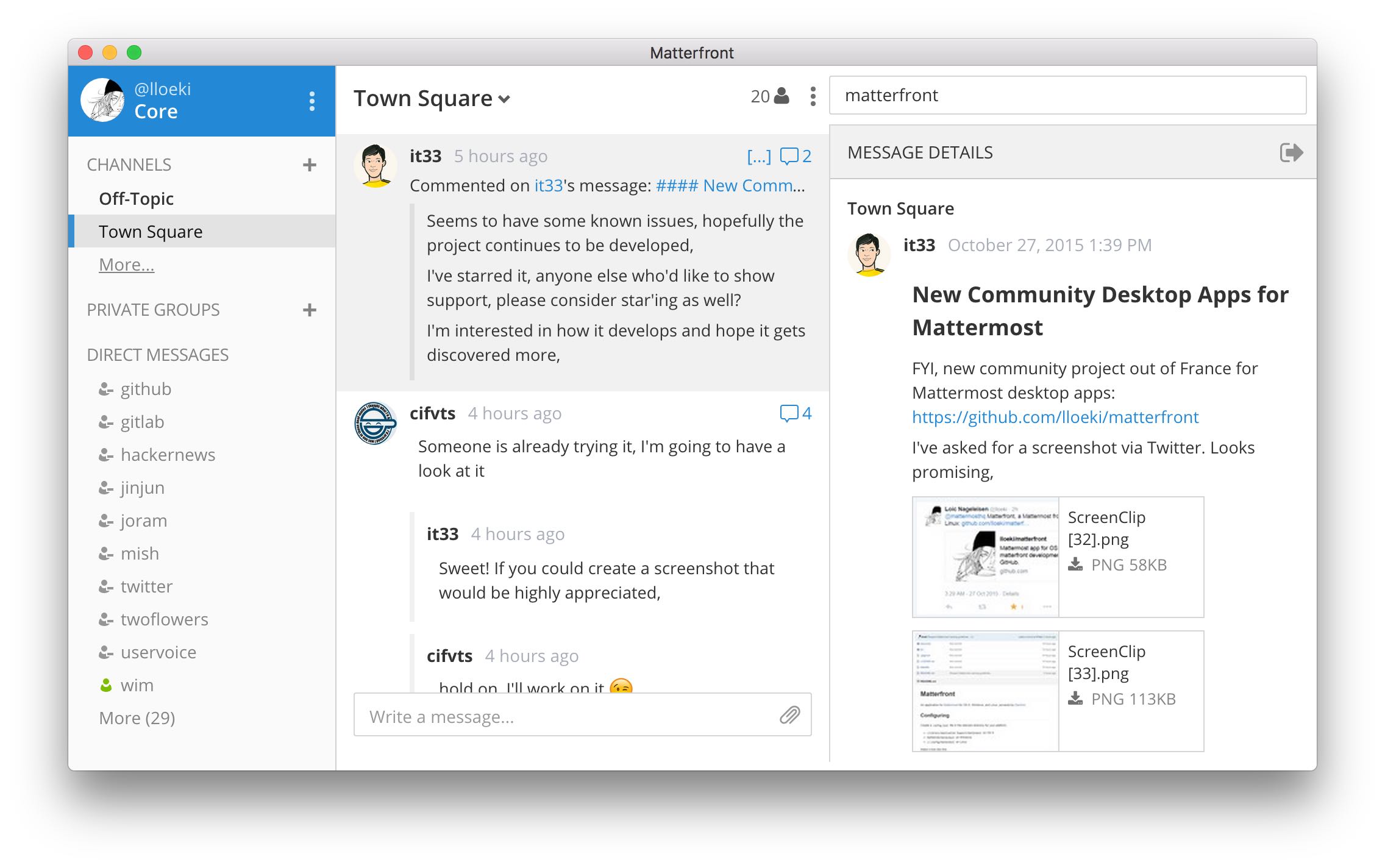
Task: Download ScreenClip [32].png via download icon
Action: (1076, 564)
